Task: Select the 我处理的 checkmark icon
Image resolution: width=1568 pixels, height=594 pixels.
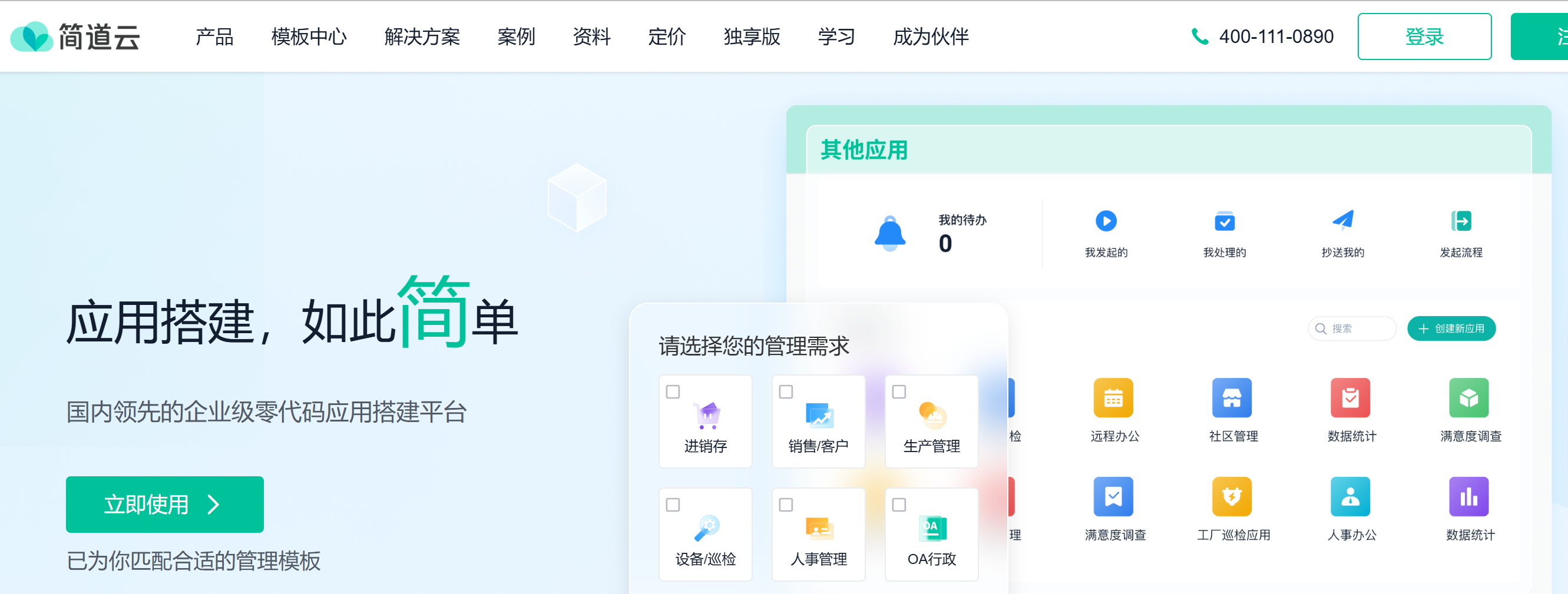Action: pos(1225,221)
